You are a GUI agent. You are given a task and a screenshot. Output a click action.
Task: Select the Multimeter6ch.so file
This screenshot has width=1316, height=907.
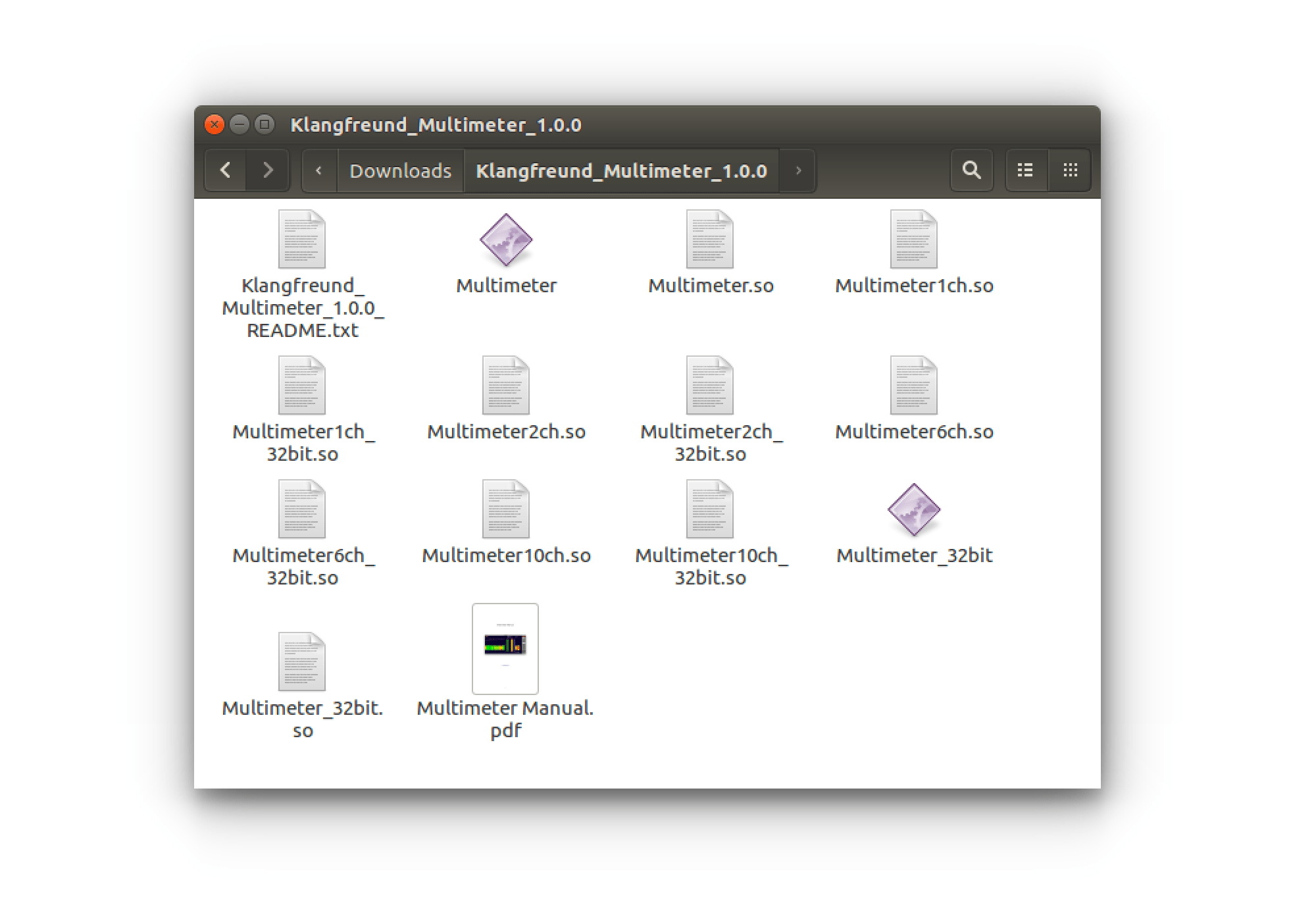913,386
